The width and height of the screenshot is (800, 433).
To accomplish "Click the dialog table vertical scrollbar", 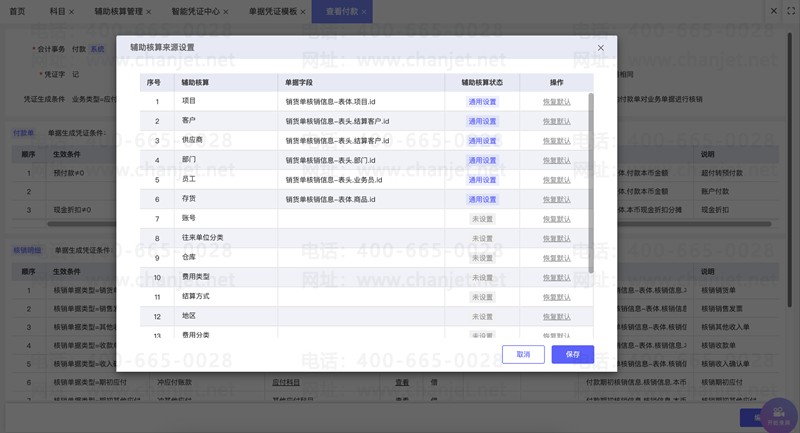I will click(x=591, y=183).
